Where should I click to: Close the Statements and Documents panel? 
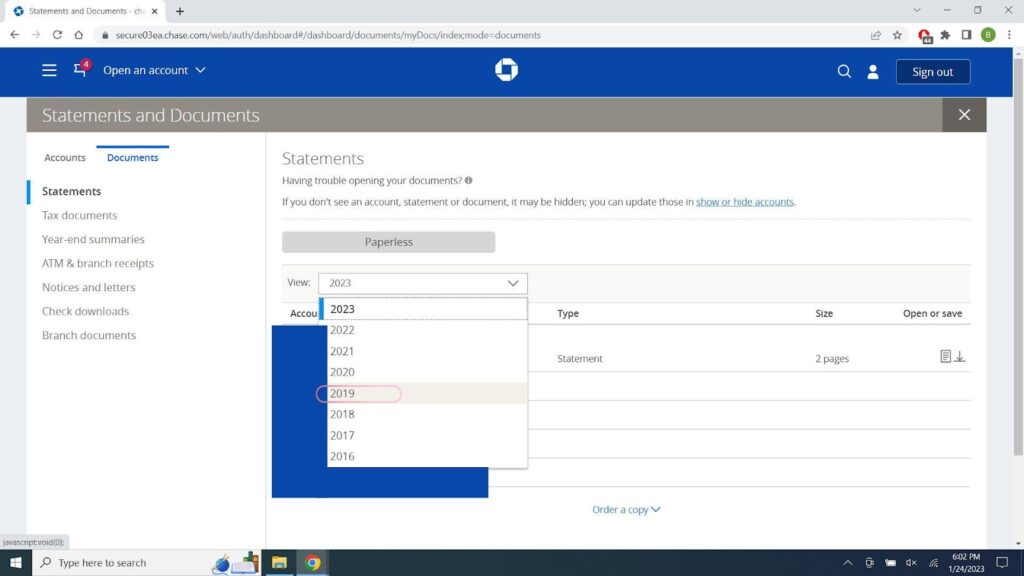coord(964,115)
